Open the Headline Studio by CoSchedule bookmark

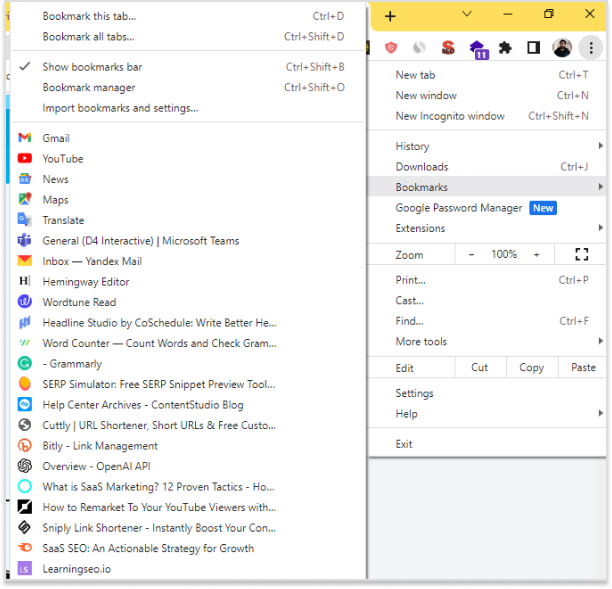point(187,323)
